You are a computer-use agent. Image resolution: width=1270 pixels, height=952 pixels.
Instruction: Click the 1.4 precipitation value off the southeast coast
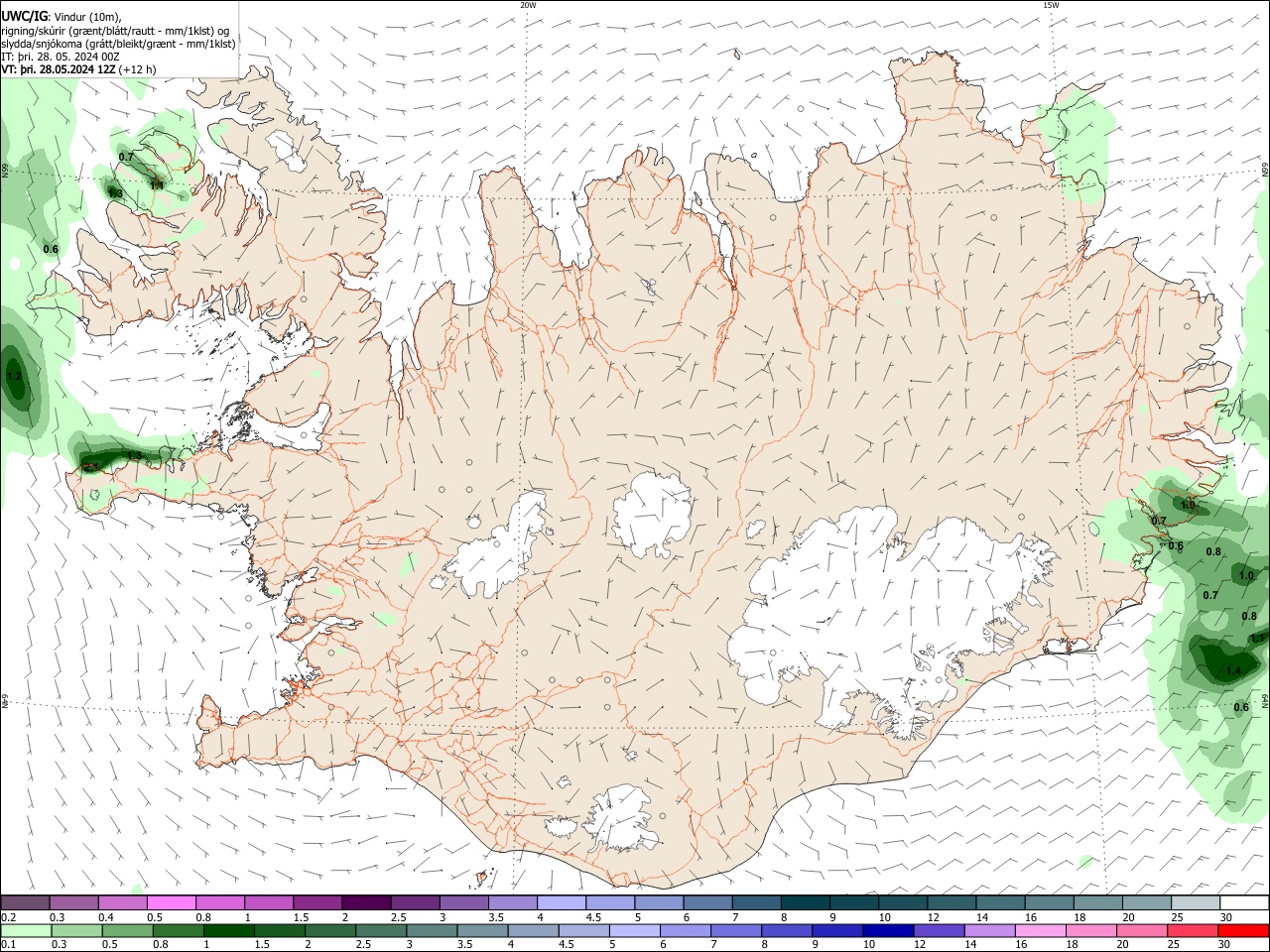tap(1233, 671)
